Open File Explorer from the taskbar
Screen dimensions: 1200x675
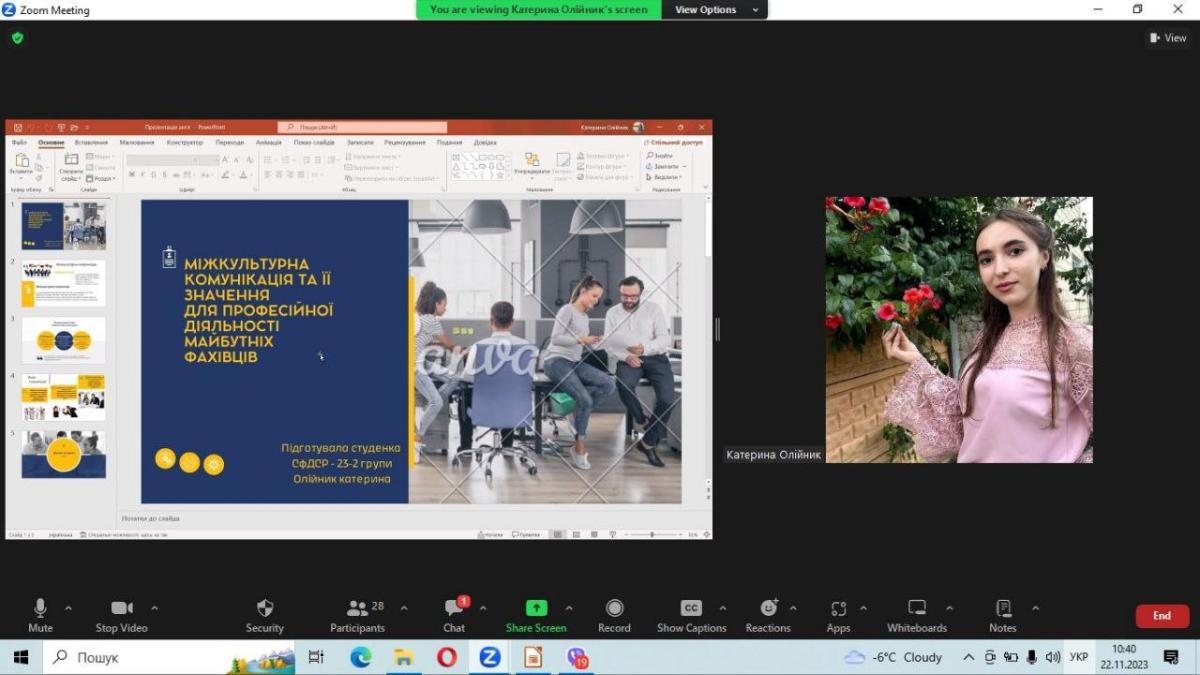(x=403, y=657)
